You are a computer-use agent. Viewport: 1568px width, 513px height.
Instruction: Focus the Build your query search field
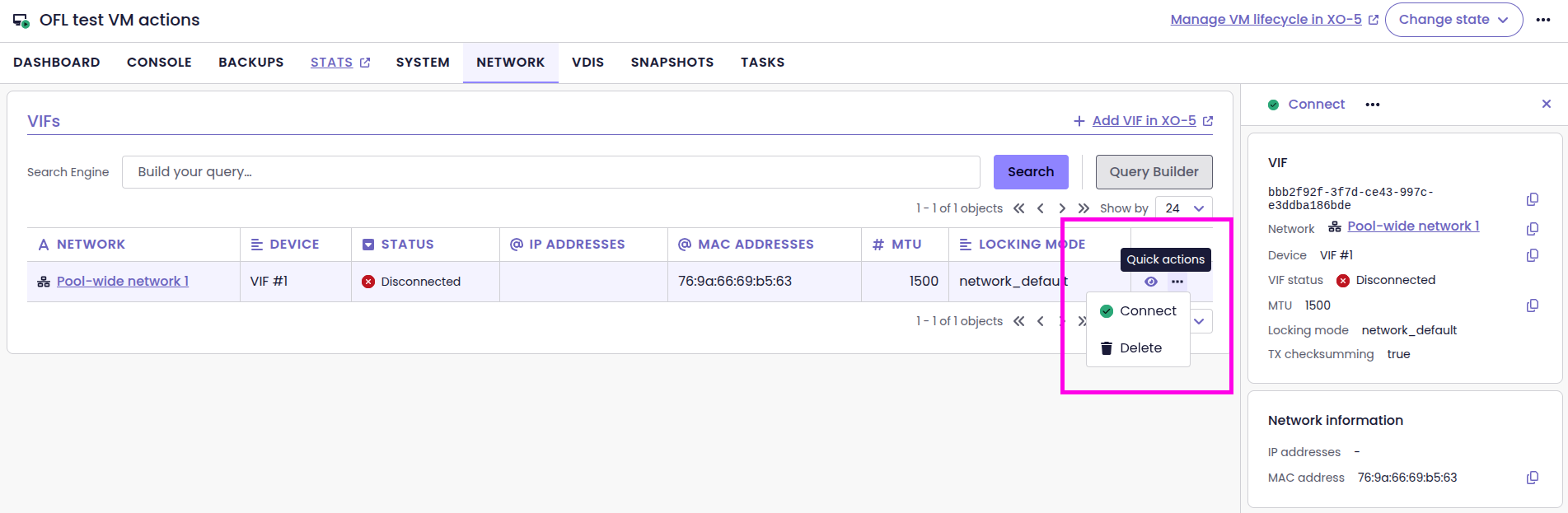tap(550, 172)
